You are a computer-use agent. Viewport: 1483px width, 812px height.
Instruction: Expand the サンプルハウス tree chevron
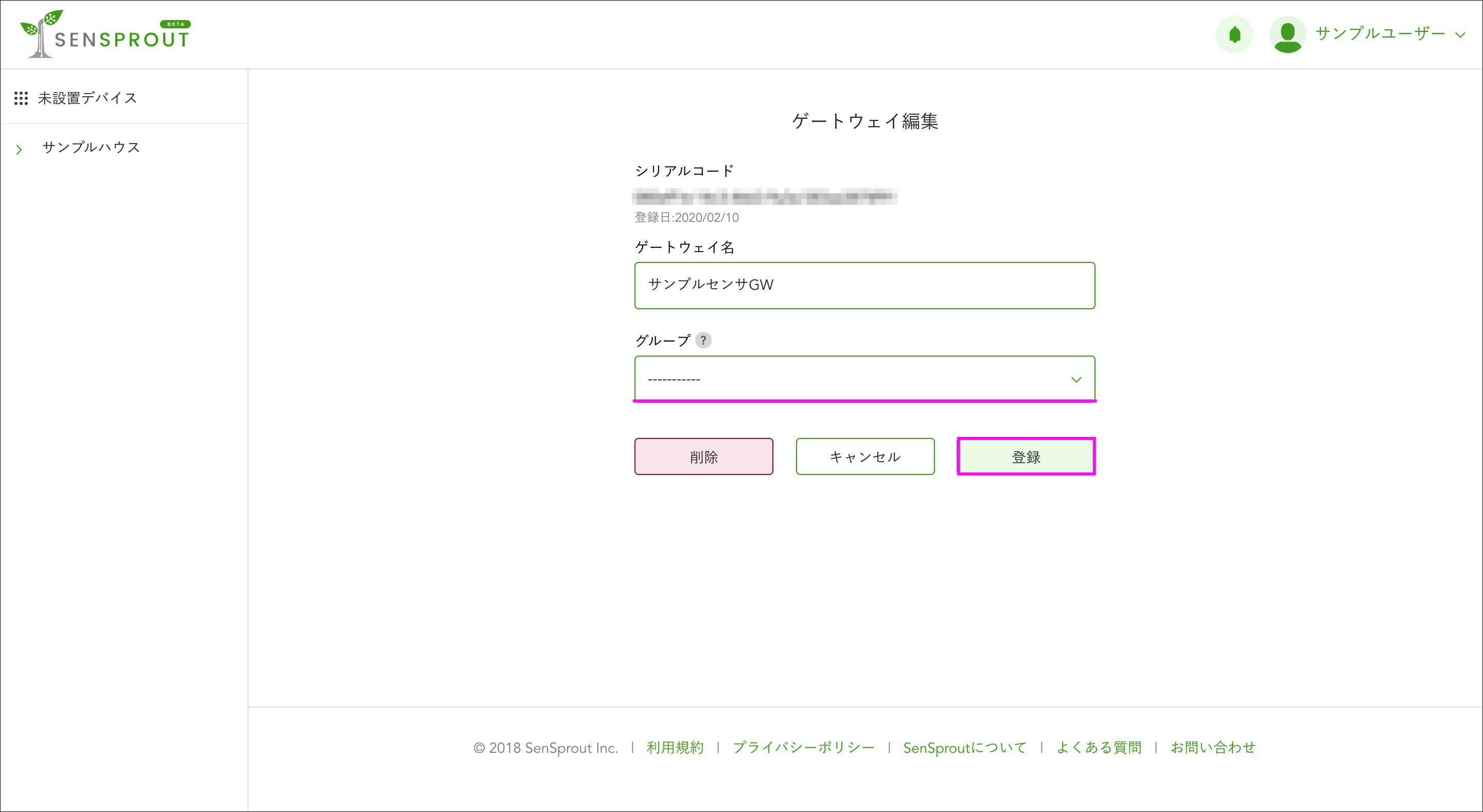point(19,150)
